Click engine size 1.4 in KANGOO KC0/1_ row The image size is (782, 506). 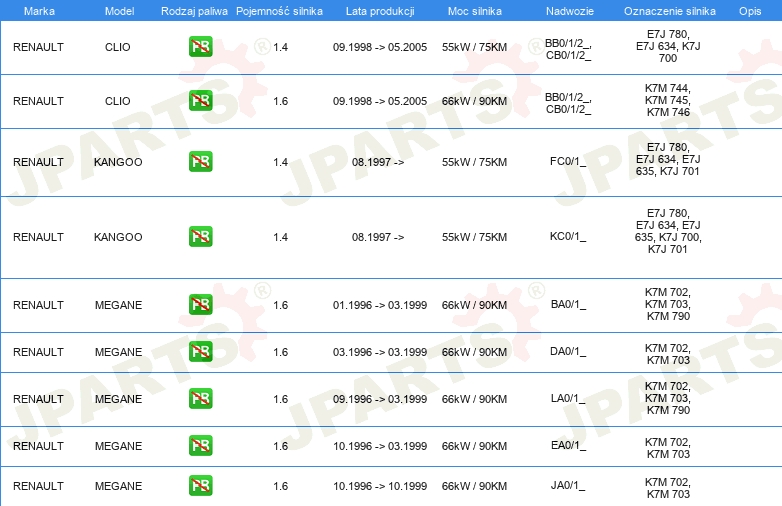[x=281, y=237]
